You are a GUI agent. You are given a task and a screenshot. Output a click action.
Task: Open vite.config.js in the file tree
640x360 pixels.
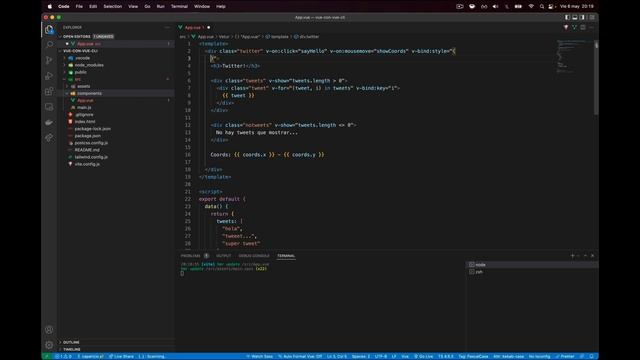pyautogui.click(x=87, y=164)
